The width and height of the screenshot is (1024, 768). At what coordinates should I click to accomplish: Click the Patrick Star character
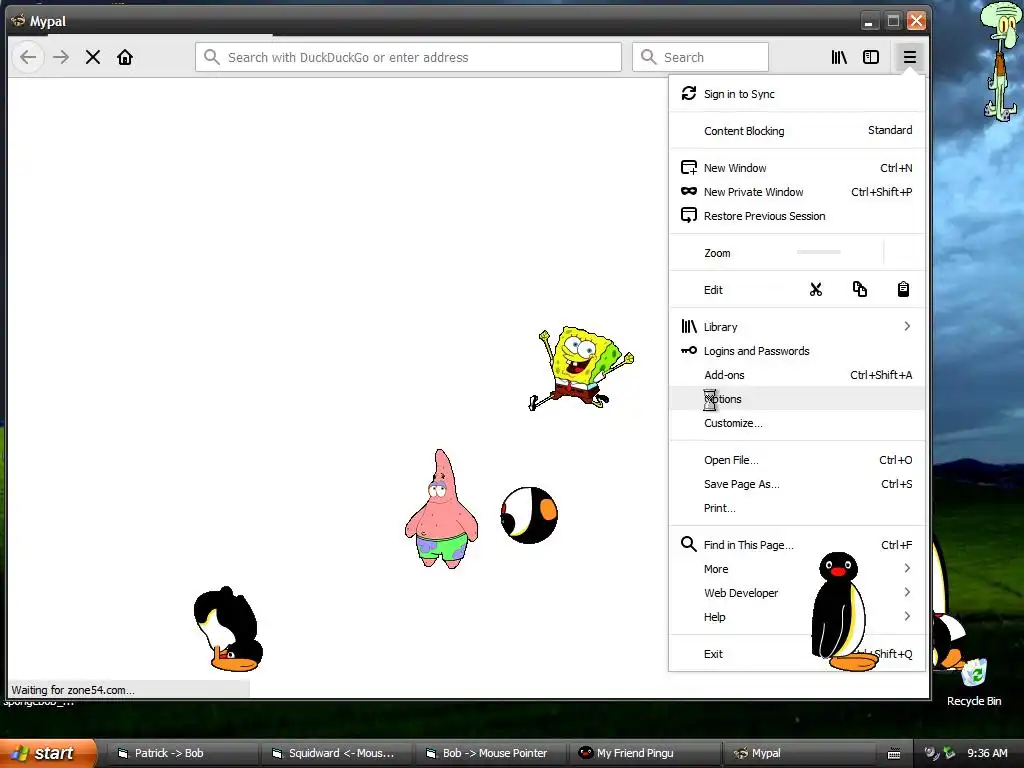(441, 509)
